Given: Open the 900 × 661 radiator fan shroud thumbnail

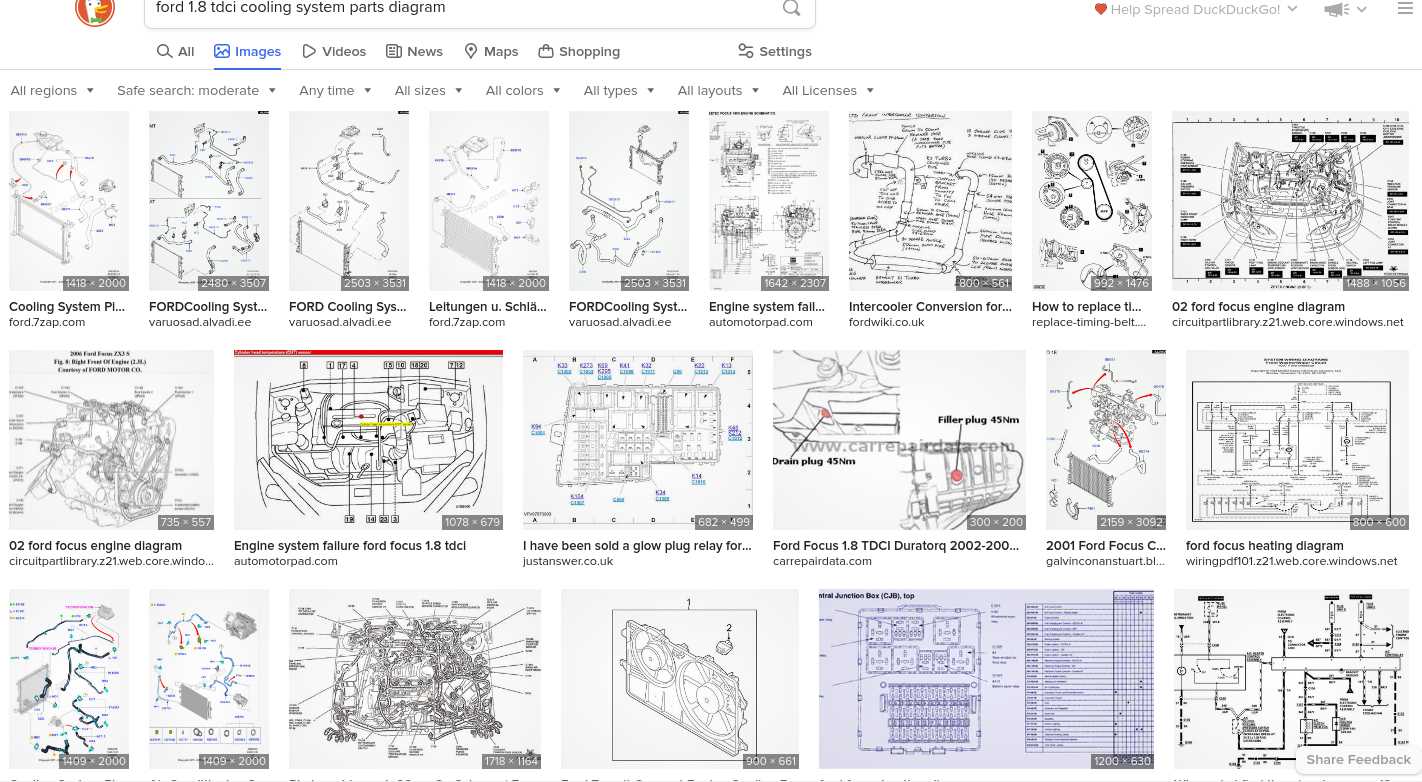Looking at the screenshot, I should pyautogui.click(x=680, y=679).
